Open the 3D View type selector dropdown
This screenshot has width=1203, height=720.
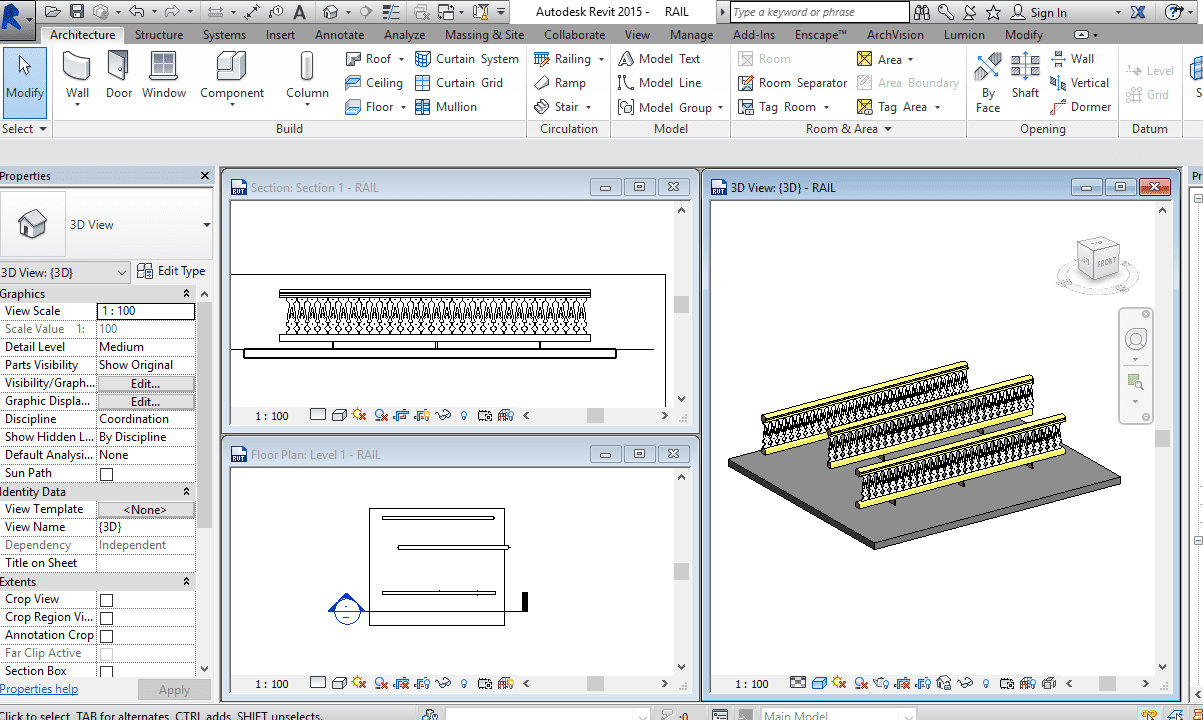[x=206, y=225]
